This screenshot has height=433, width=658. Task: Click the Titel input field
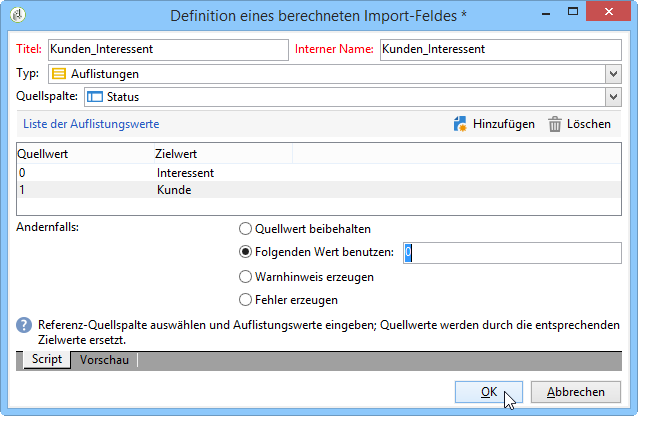pyautogui.click(x=168, y=50)
